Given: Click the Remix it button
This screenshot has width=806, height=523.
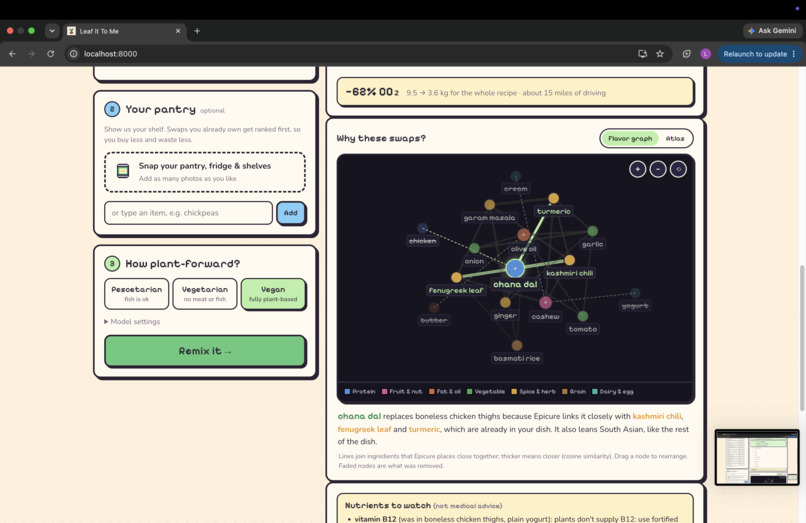Looking at the screenshot, I should point(205,351).
